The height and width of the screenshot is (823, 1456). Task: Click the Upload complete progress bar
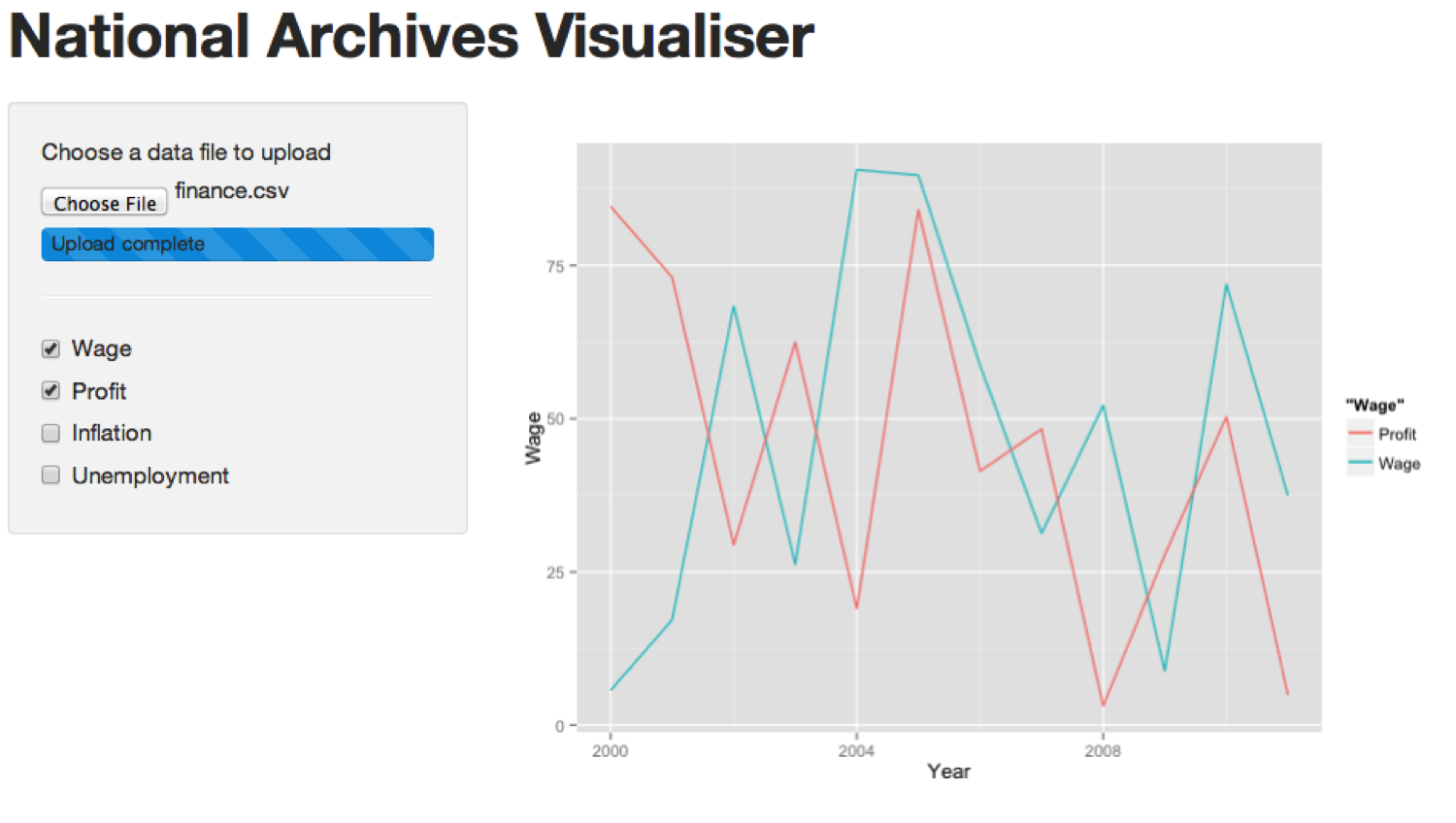pos(238,245)
